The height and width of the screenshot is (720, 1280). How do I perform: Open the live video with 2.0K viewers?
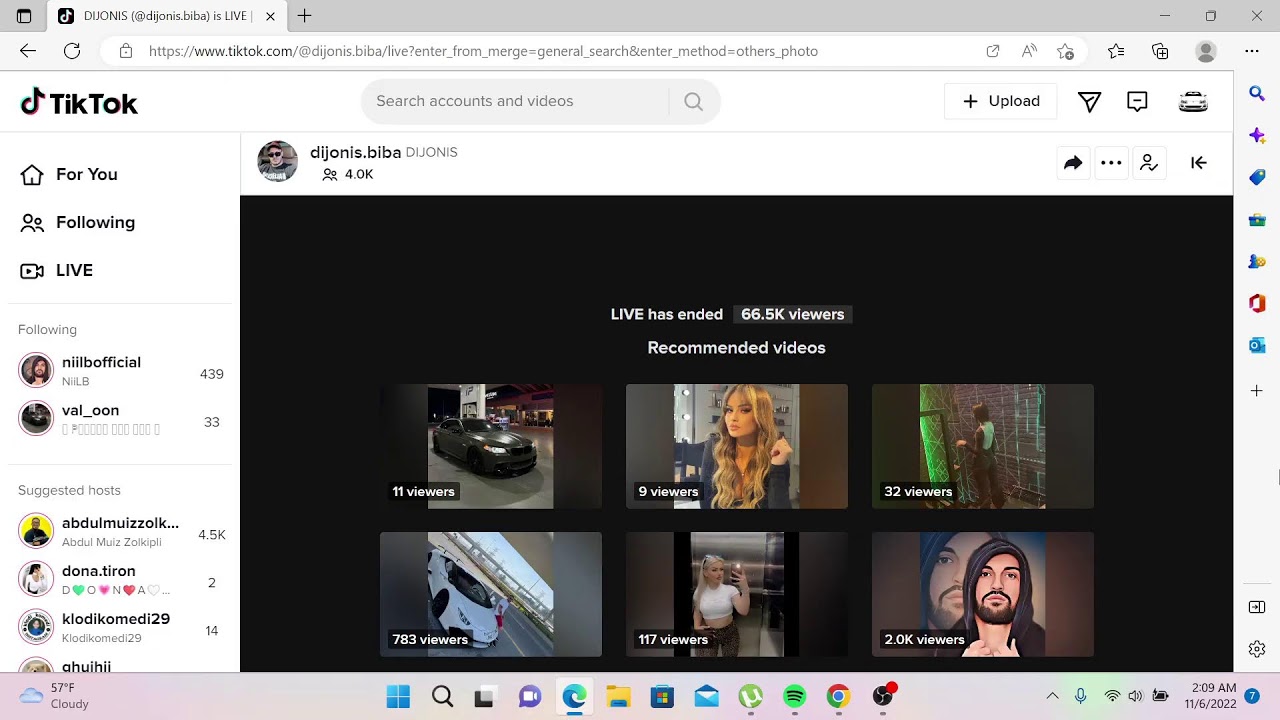(x=983, y=594)
